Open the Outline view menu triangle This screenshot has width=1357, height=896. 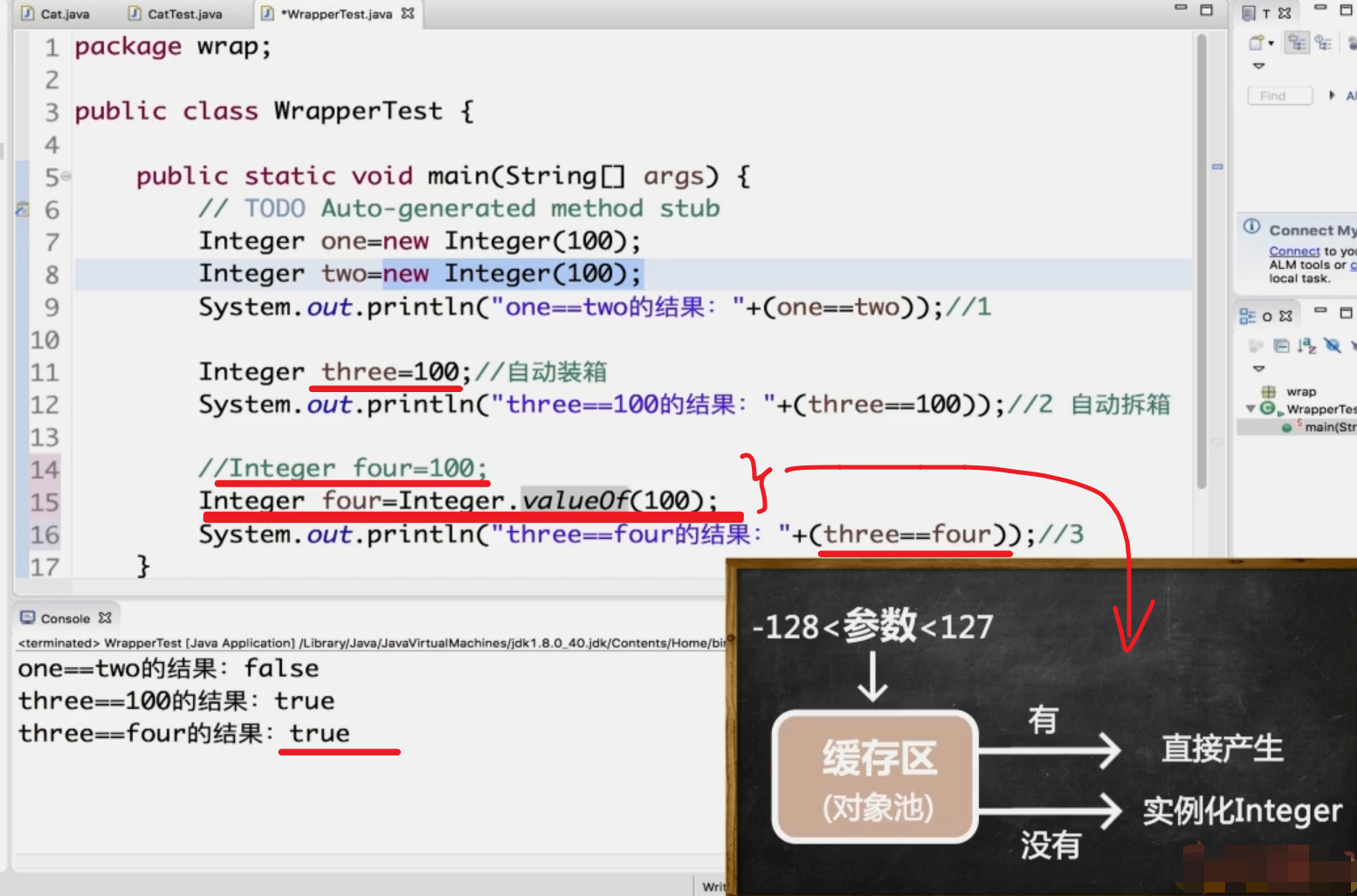[x=1258, y=369]
